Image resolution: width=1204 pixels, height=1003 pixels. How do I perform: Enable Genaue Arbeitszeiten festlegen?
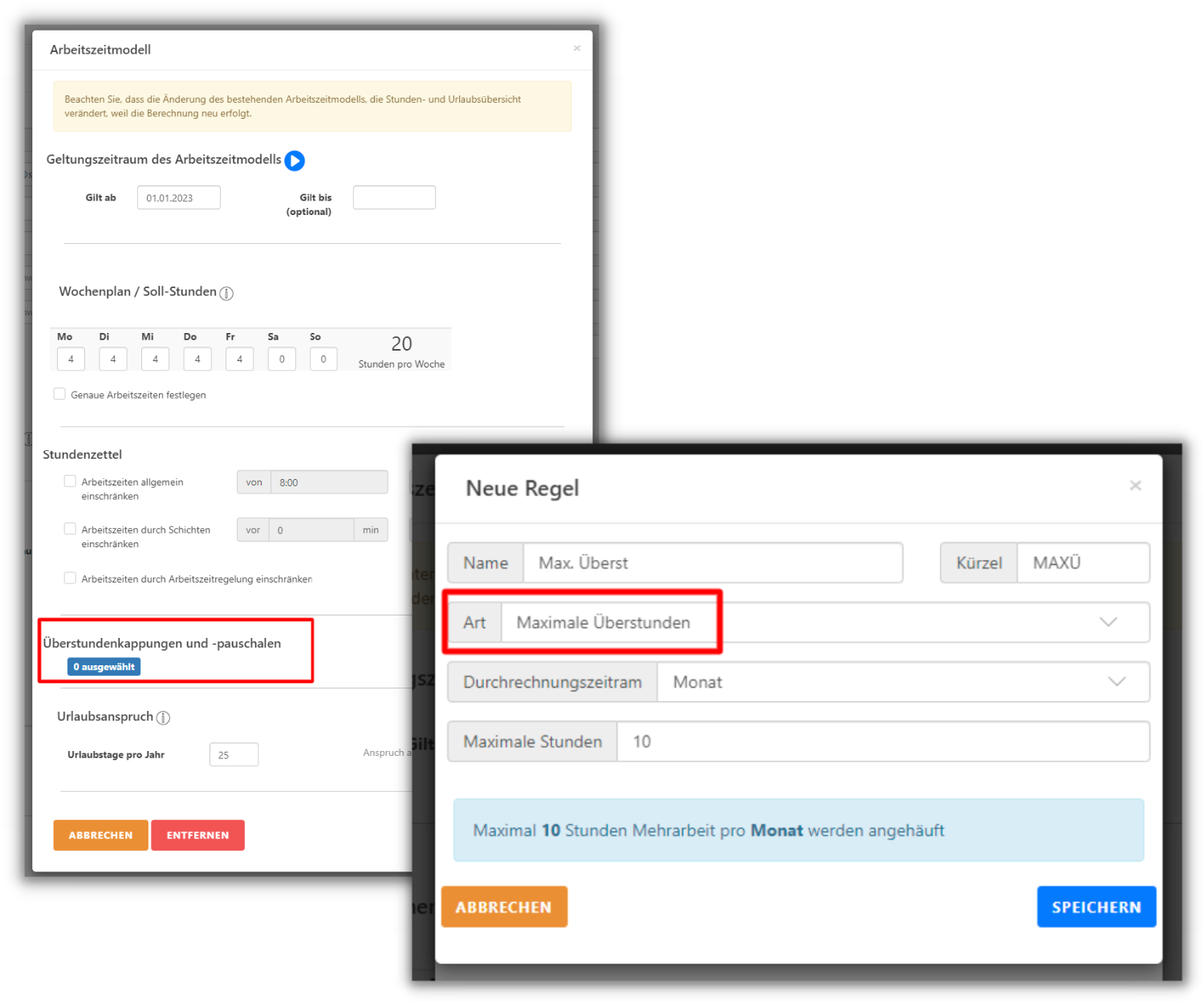click(x=59, y=393)
